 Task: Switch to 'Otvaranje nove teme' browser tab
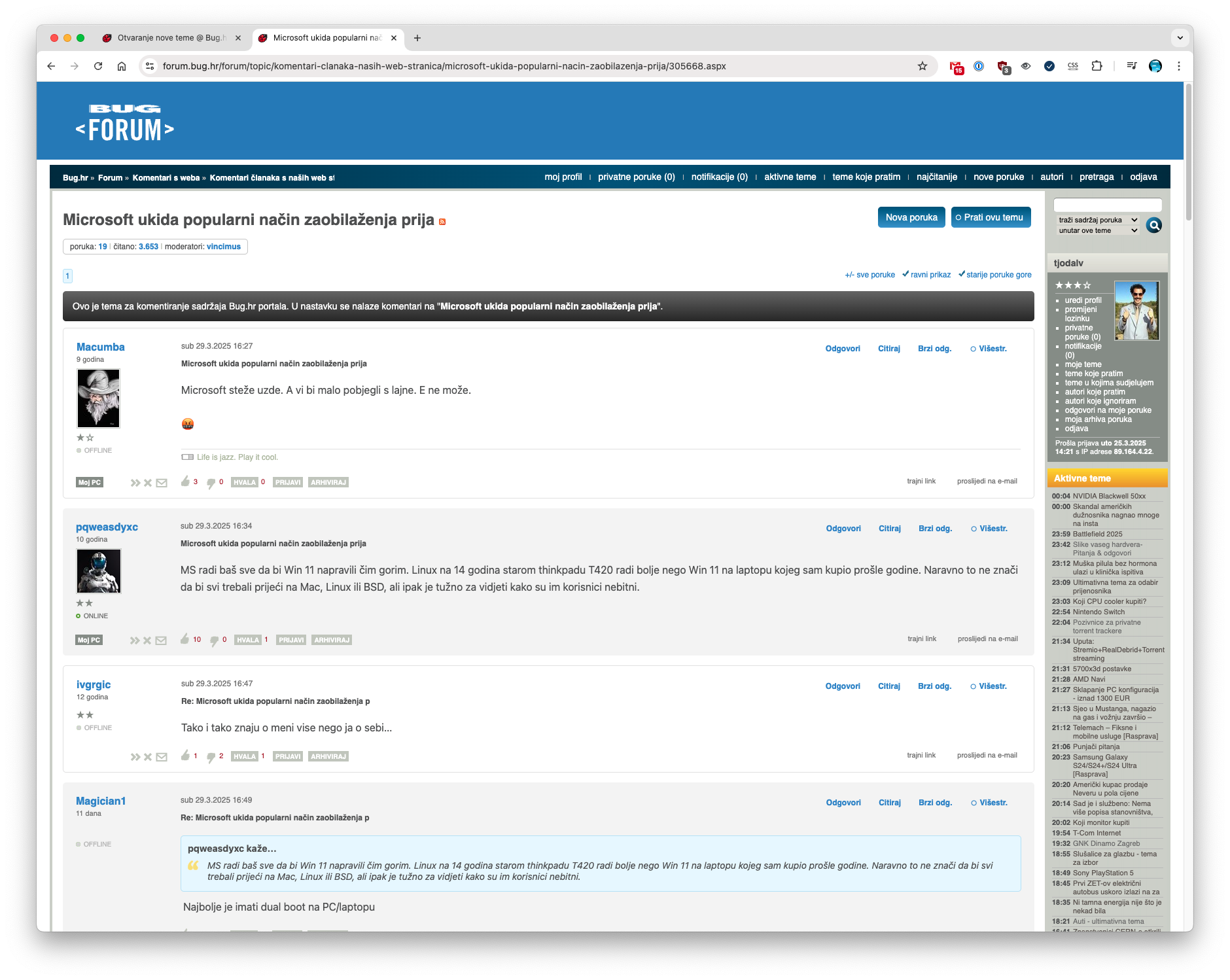tap(171, 38)
